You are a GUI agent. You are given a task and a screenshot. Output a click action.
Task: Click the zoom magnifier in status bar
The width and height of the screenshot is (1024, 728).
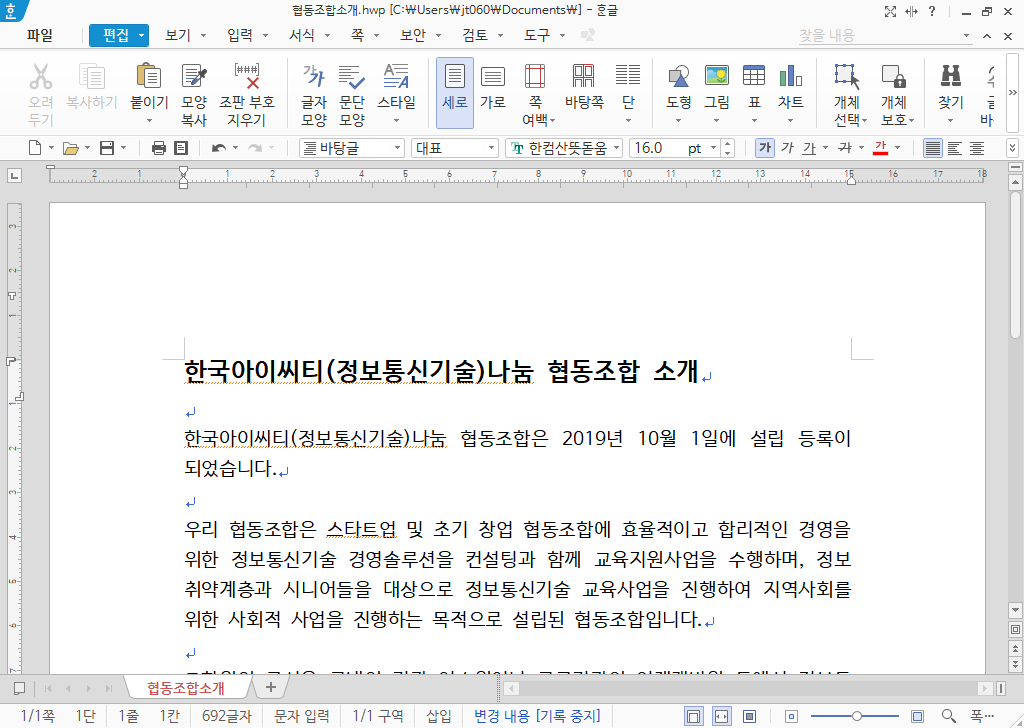click(x=949, y=716)
